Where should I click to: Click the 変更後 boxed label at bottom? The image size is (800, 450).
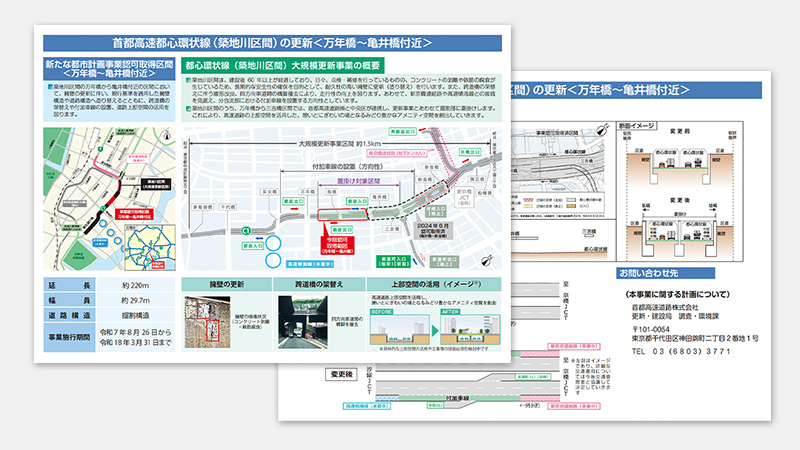[342, 375]
